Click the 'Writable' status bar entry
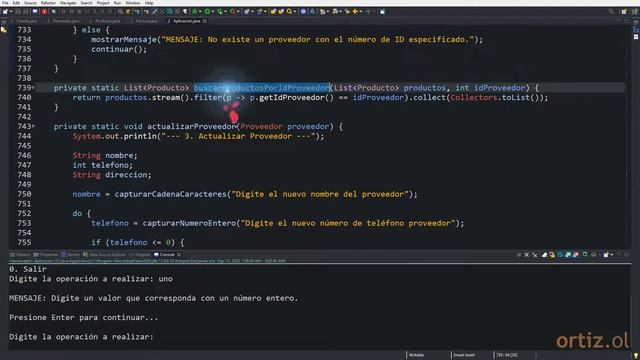640x360 pixels. [416, 355]
